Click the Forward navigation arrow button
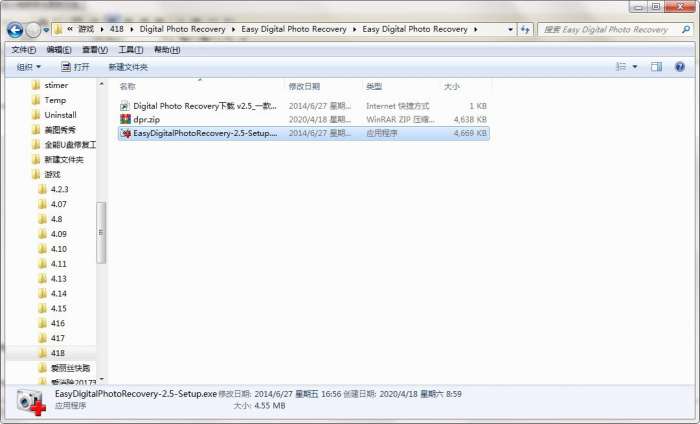Screen dimensions: 700x424 click(33, 30)
